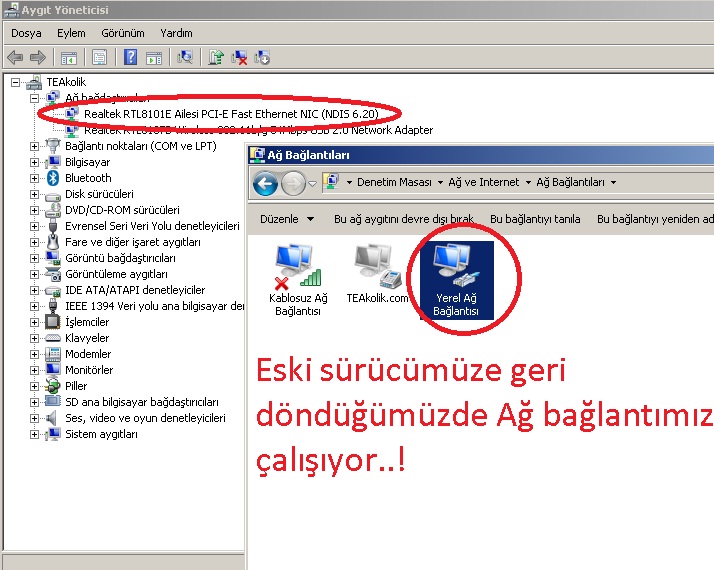Click the Scan for hardware changes icon

[184, 57]
